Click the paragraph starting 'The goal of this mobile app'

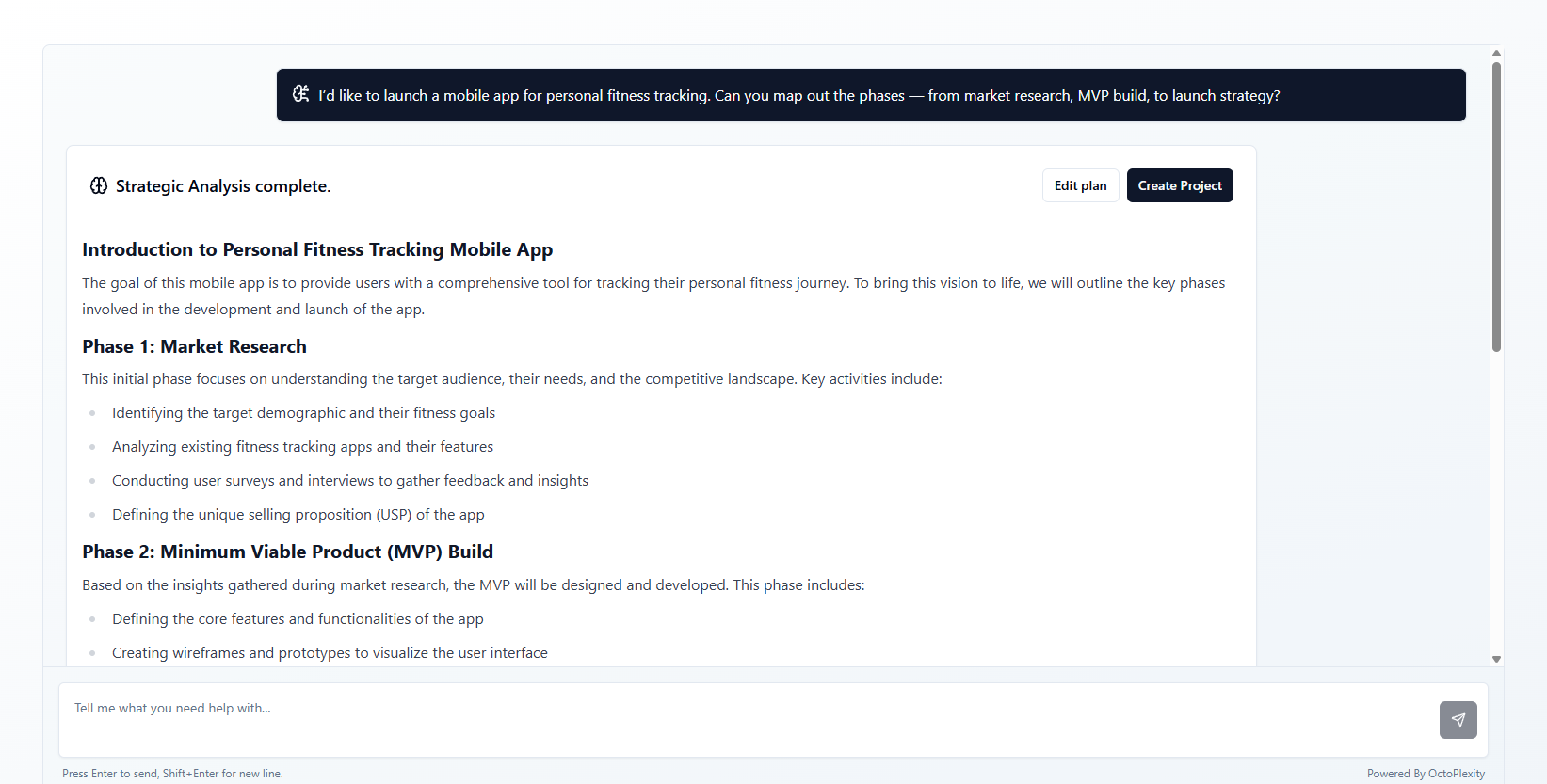(x=653, y=296)
